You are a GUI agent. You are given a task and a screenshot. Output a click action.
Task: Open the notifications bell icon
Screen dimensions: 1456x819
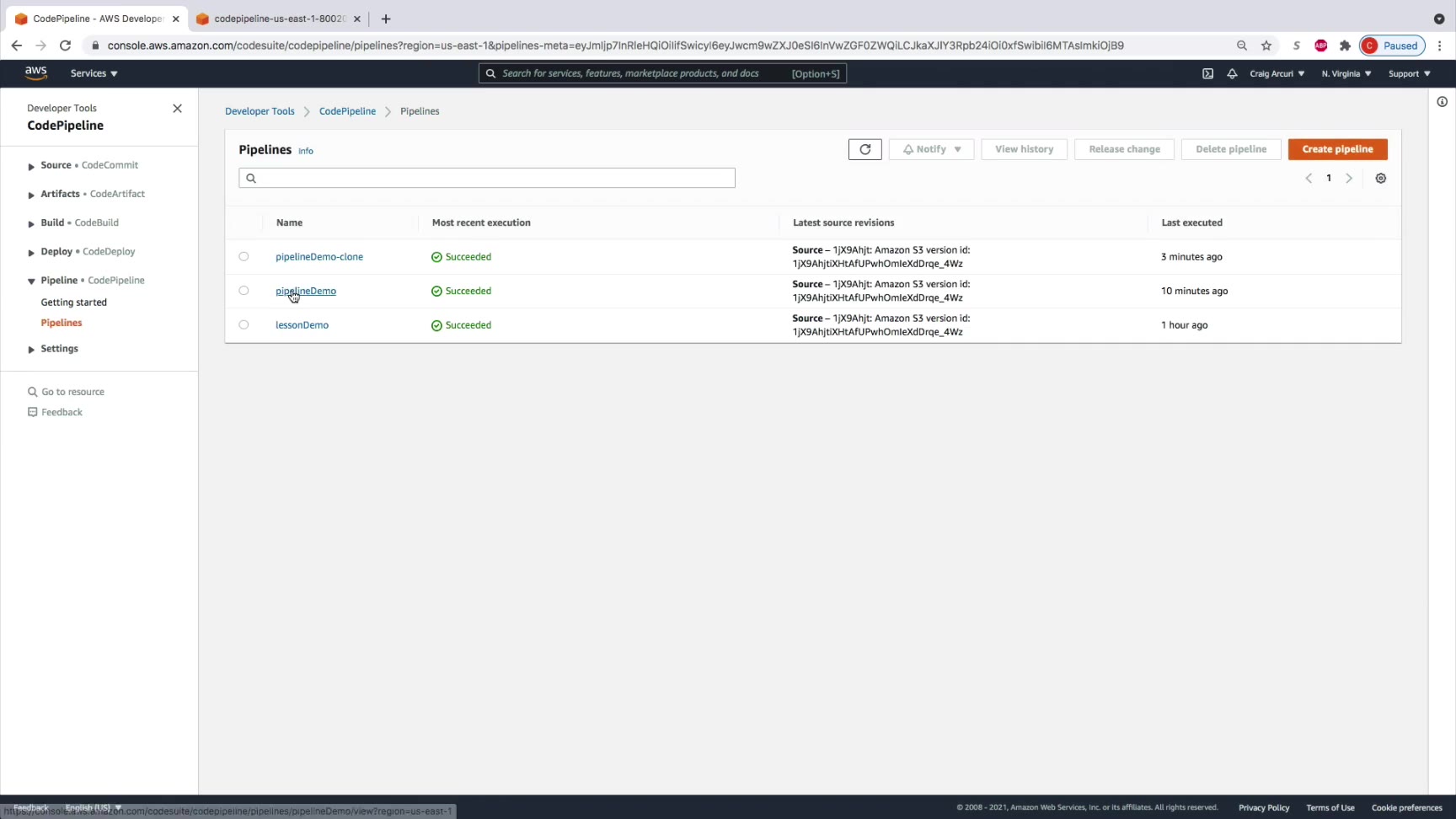(x=1232, y=73)
